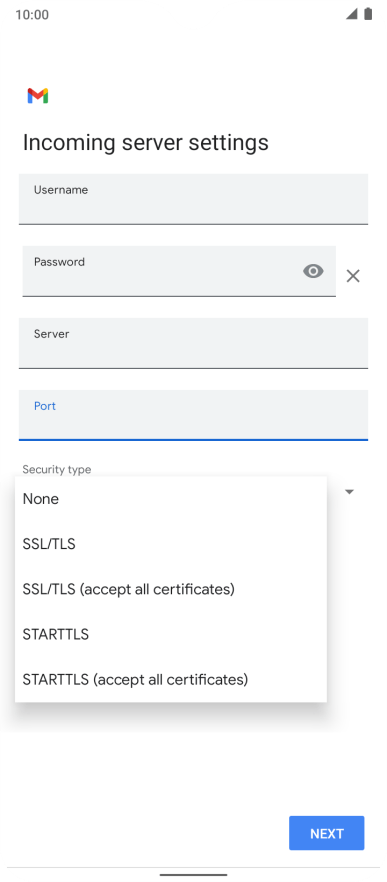Click the Incoming server settings heading
The height and width of the screenshot is (882, 387).
click(x=146, y=143)
